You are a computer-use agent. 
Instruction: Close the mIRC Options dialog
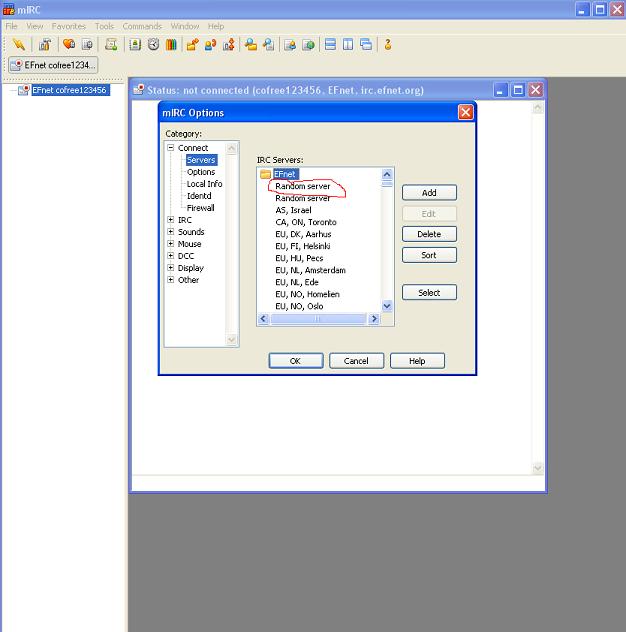click(x=466, y=112)
